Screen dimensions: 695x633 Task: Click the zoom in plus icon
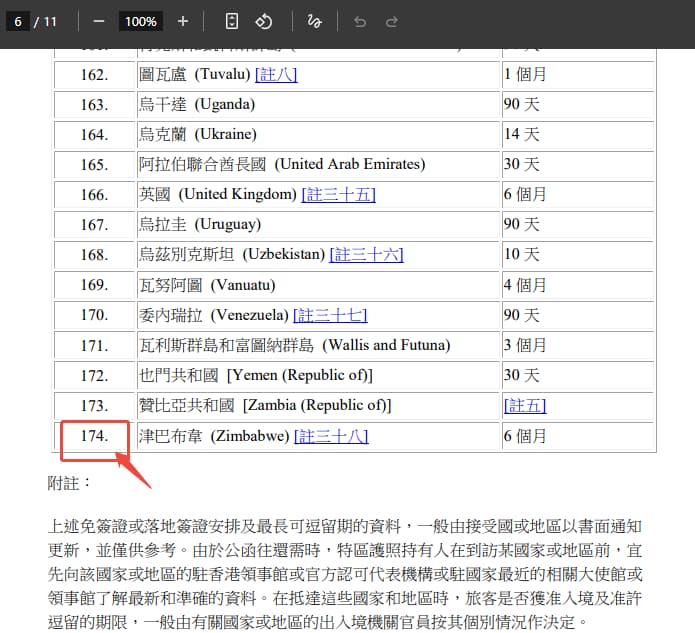[182, 21]
